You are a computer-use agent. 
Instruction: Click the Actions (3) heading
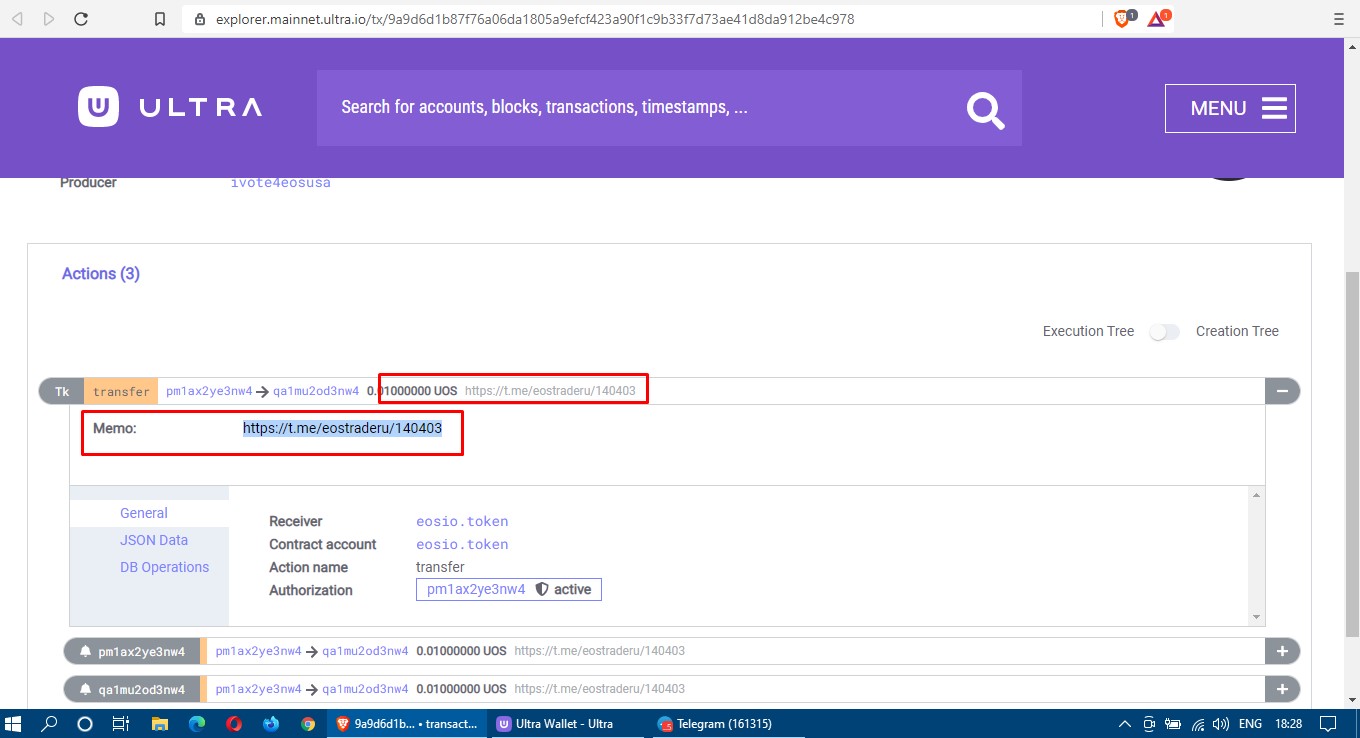(101, 273)
